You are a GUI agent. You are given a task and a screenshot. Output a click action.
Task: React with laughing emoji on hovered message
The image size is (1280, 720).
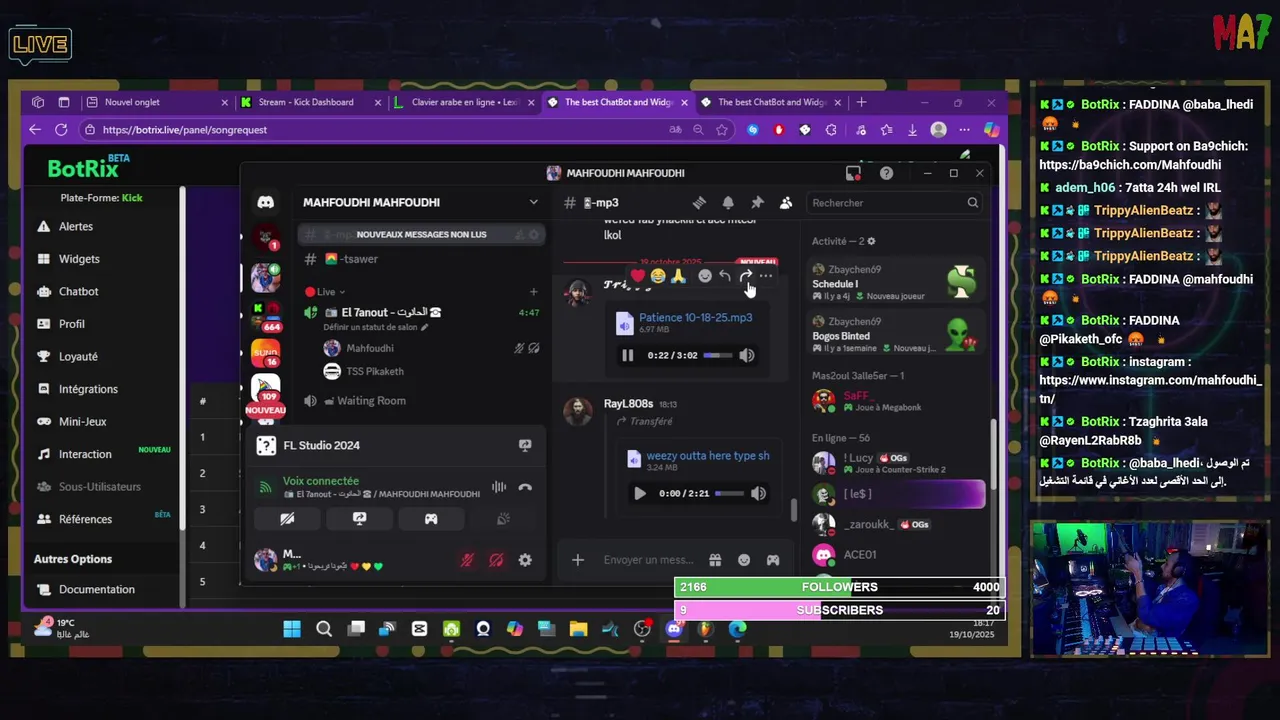pos(658,276)
